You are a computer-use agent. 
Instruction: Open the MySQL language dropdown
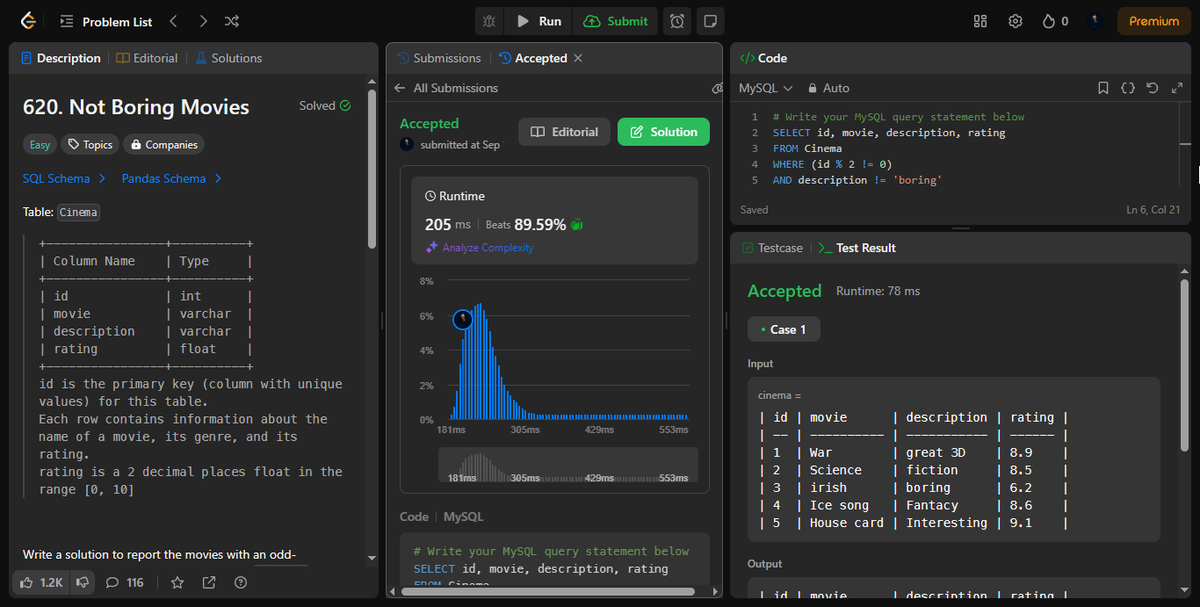(766, 88)
